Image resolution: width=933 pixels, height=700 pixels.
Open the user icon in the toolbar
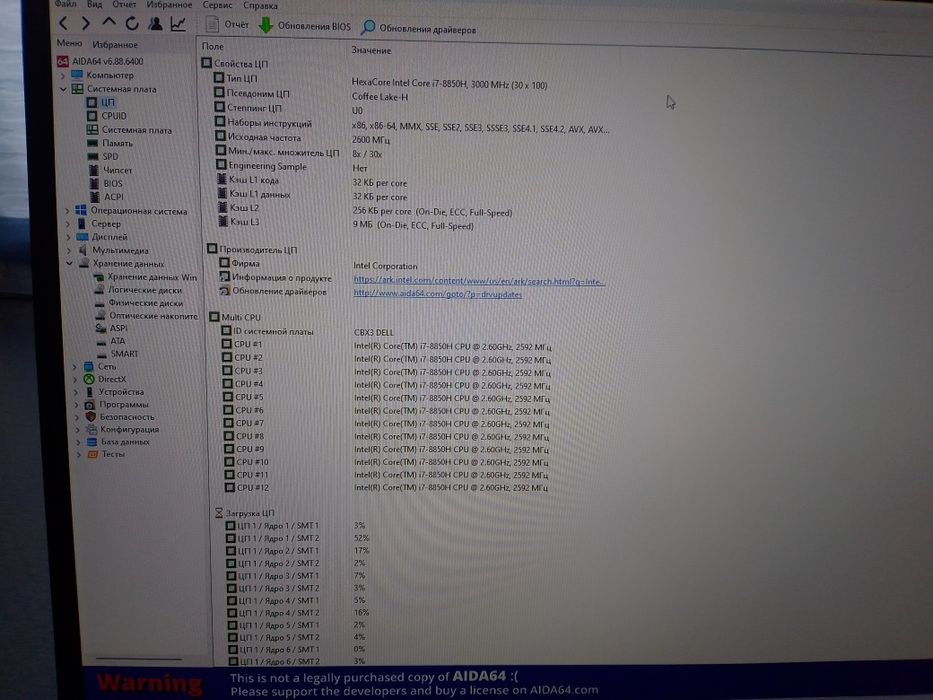(155, 23)
